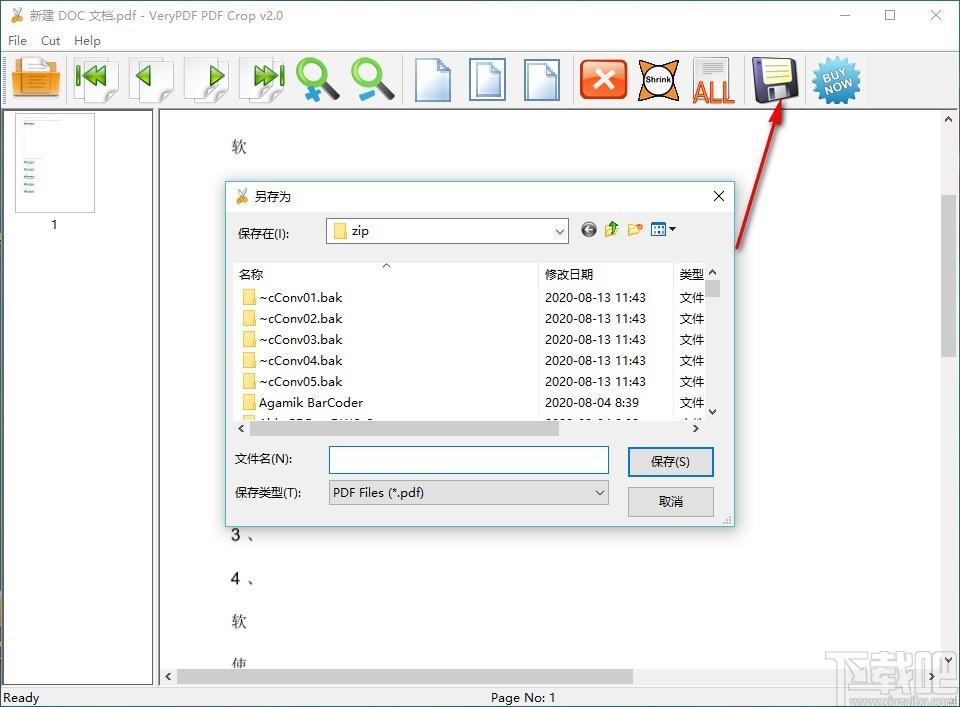Open the Cut menu
This screenshot has height=707, width=960.
50,40
